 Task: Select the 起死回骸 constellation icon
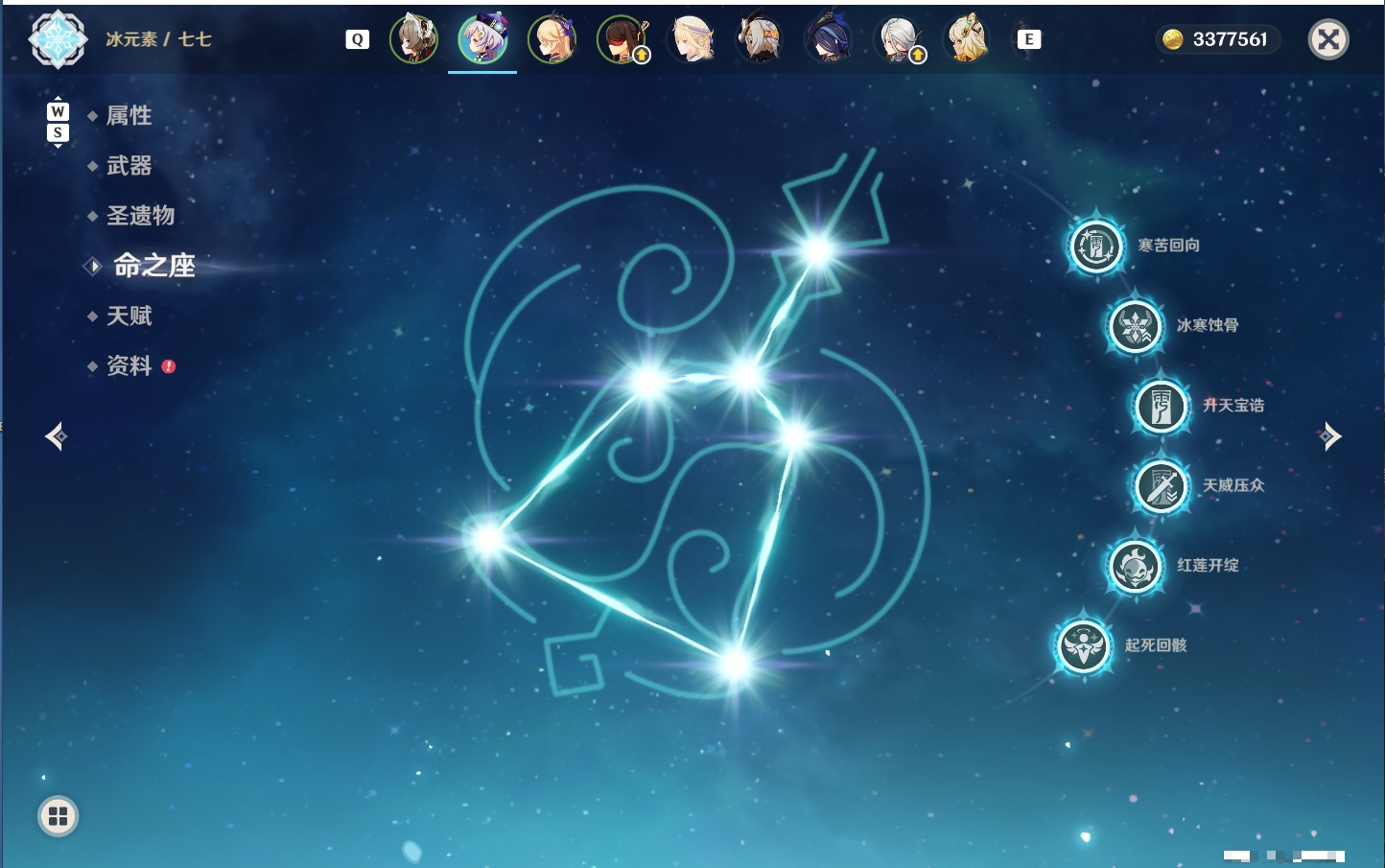coord(1084,646)
